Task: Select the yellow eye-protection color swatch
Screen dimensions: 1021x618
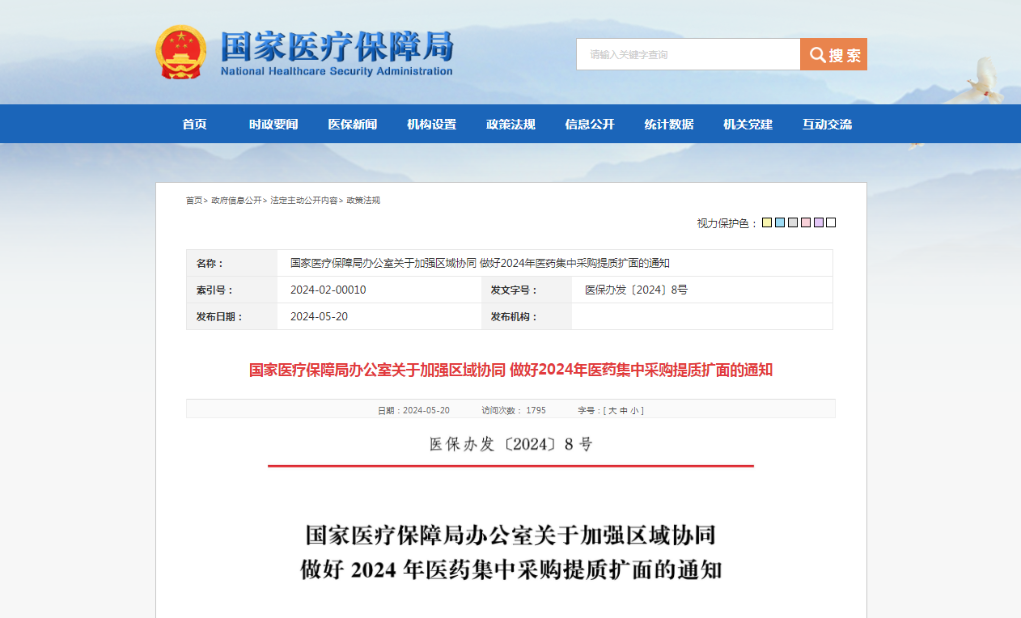Action: 767,223
